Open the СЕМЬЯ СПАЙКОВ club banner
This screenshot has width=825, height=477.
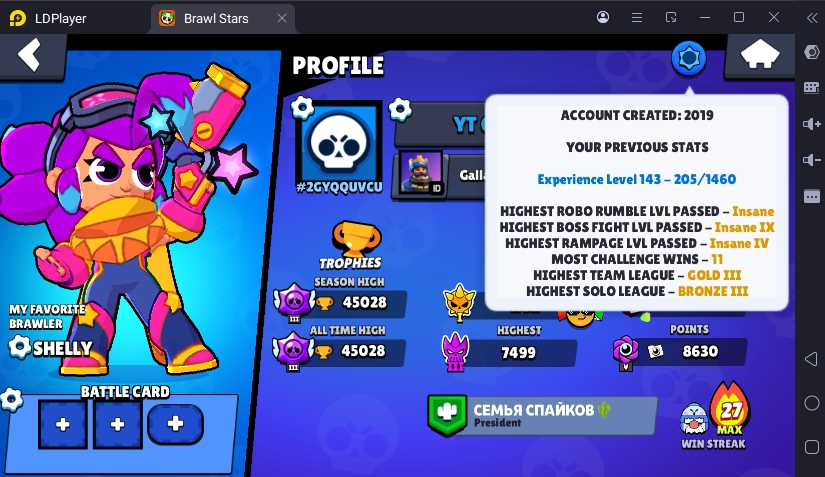[x=542, y=415]
